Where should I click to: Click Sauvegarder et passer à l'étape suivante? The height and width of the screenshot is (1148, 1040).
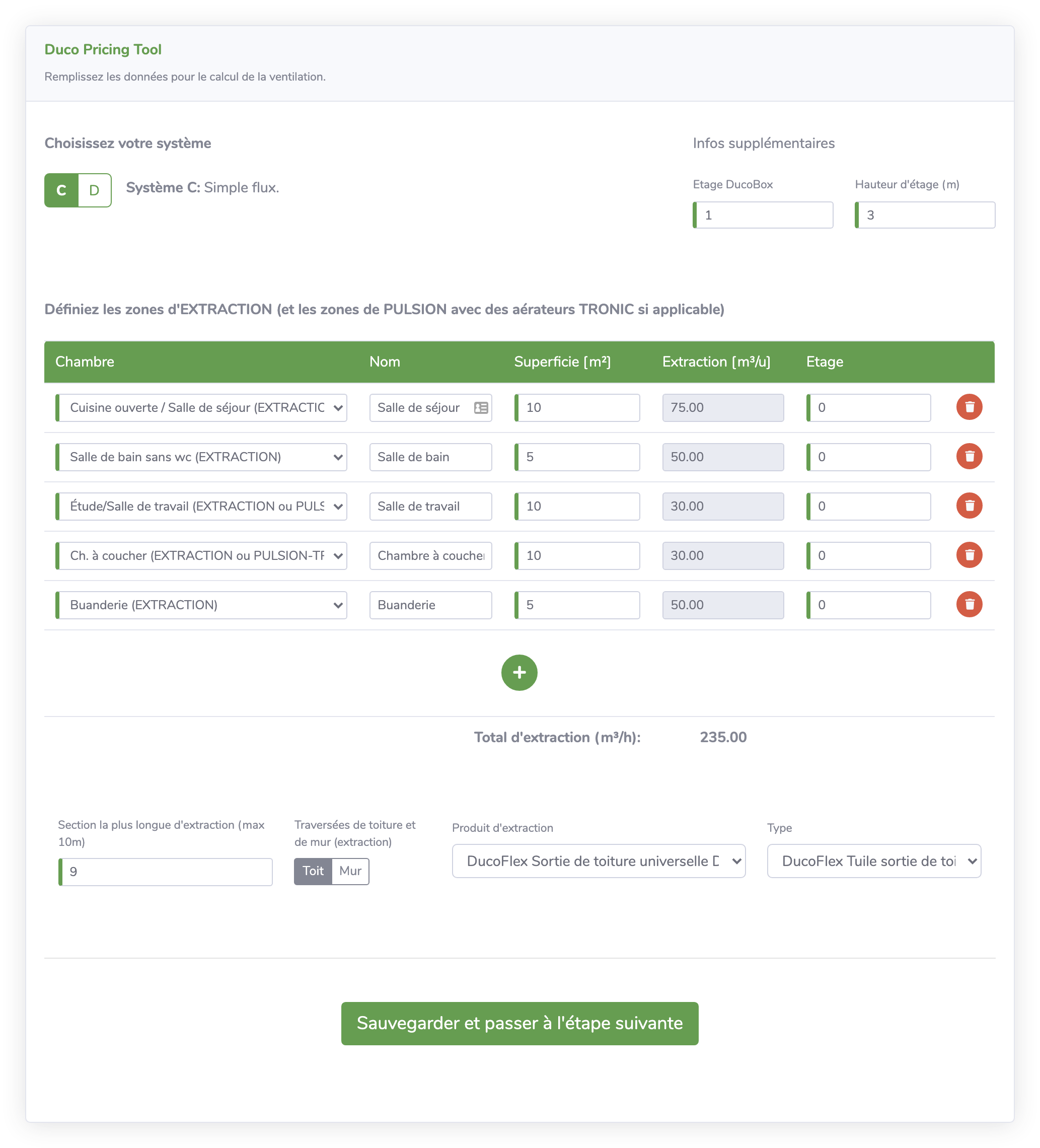pos(519,1023)
